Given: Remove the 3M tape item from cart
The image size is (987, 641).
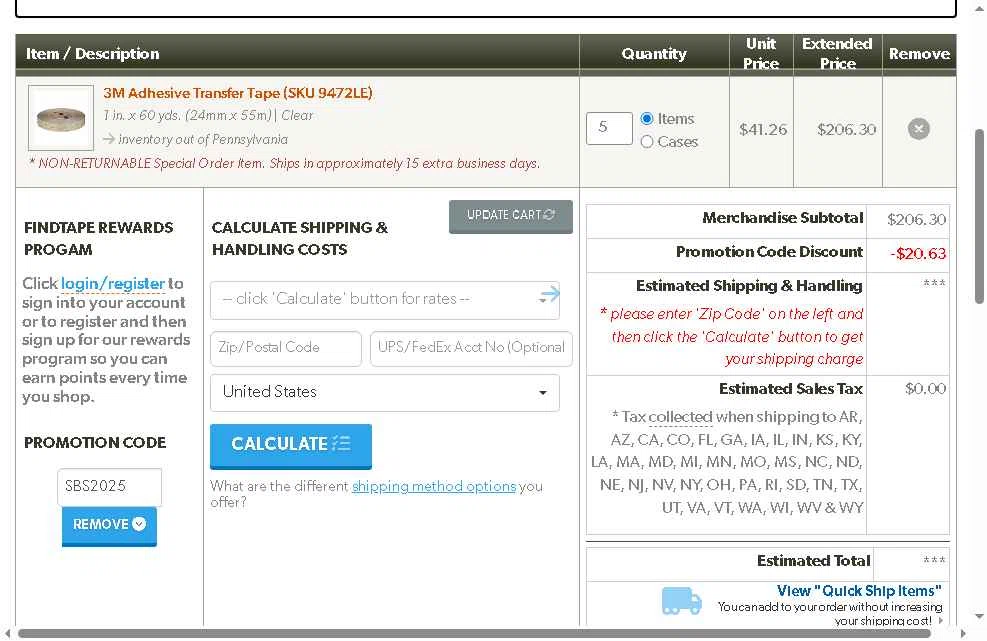Looking at the screenshot, I should point(918,129).
